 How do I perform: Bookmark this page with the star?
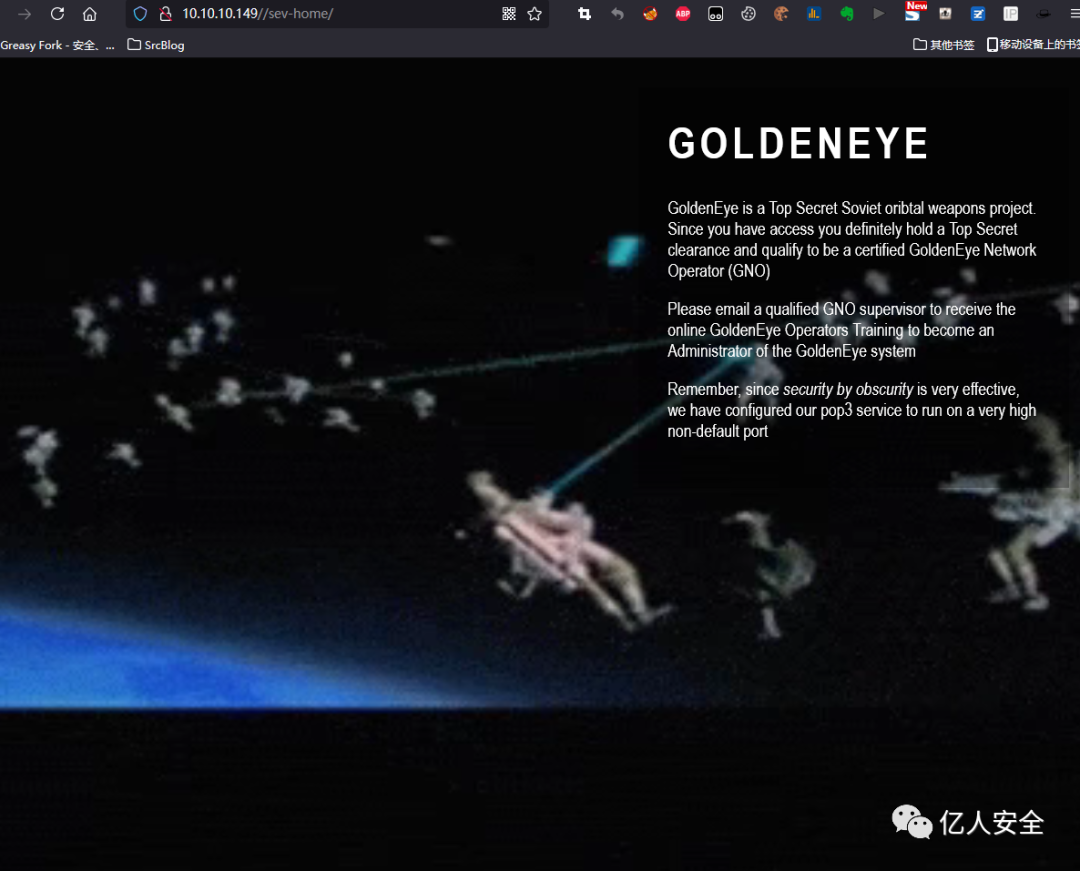[534, 14]
